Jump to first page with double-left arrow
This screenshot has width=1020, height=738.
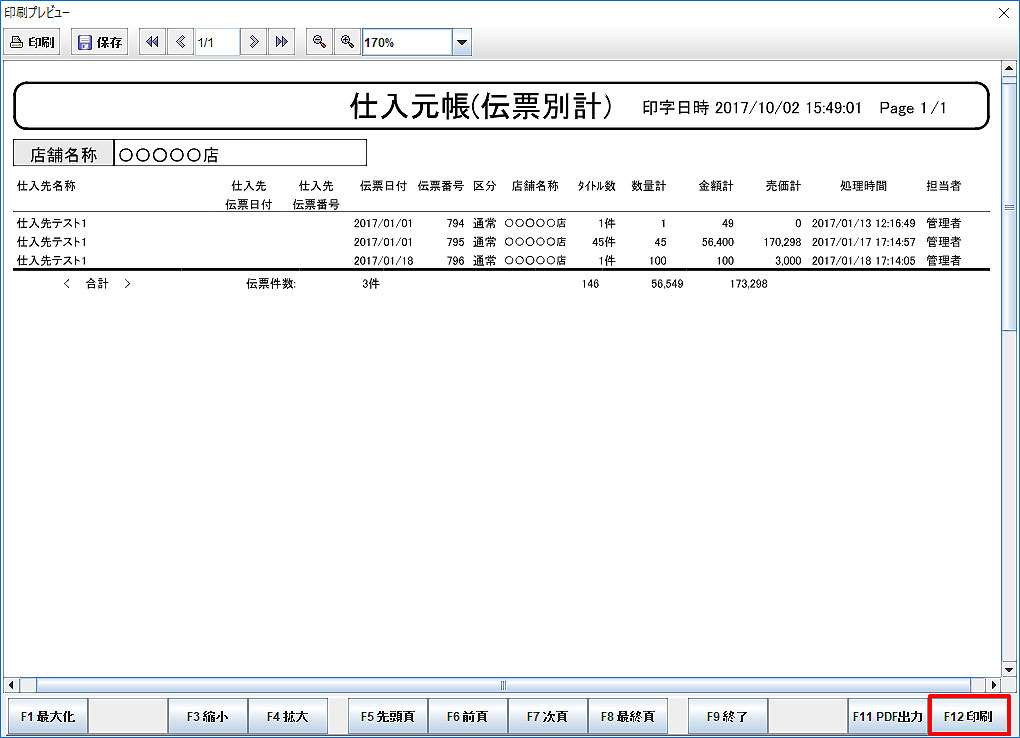pyautogui.click(x=152, y=42)
